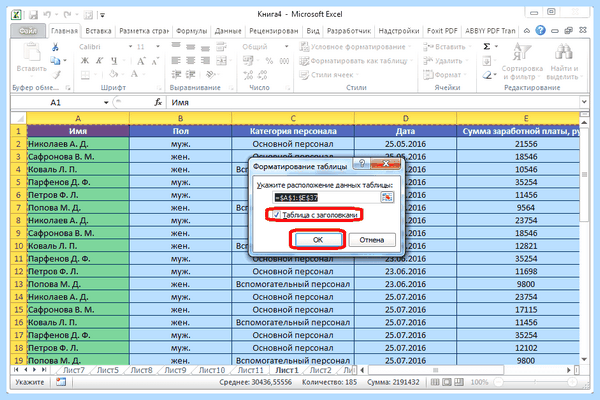The height and width of the screenshot is (400, 600).
Task: Click the Format Painter brush icon
Action: click(57, 75)
